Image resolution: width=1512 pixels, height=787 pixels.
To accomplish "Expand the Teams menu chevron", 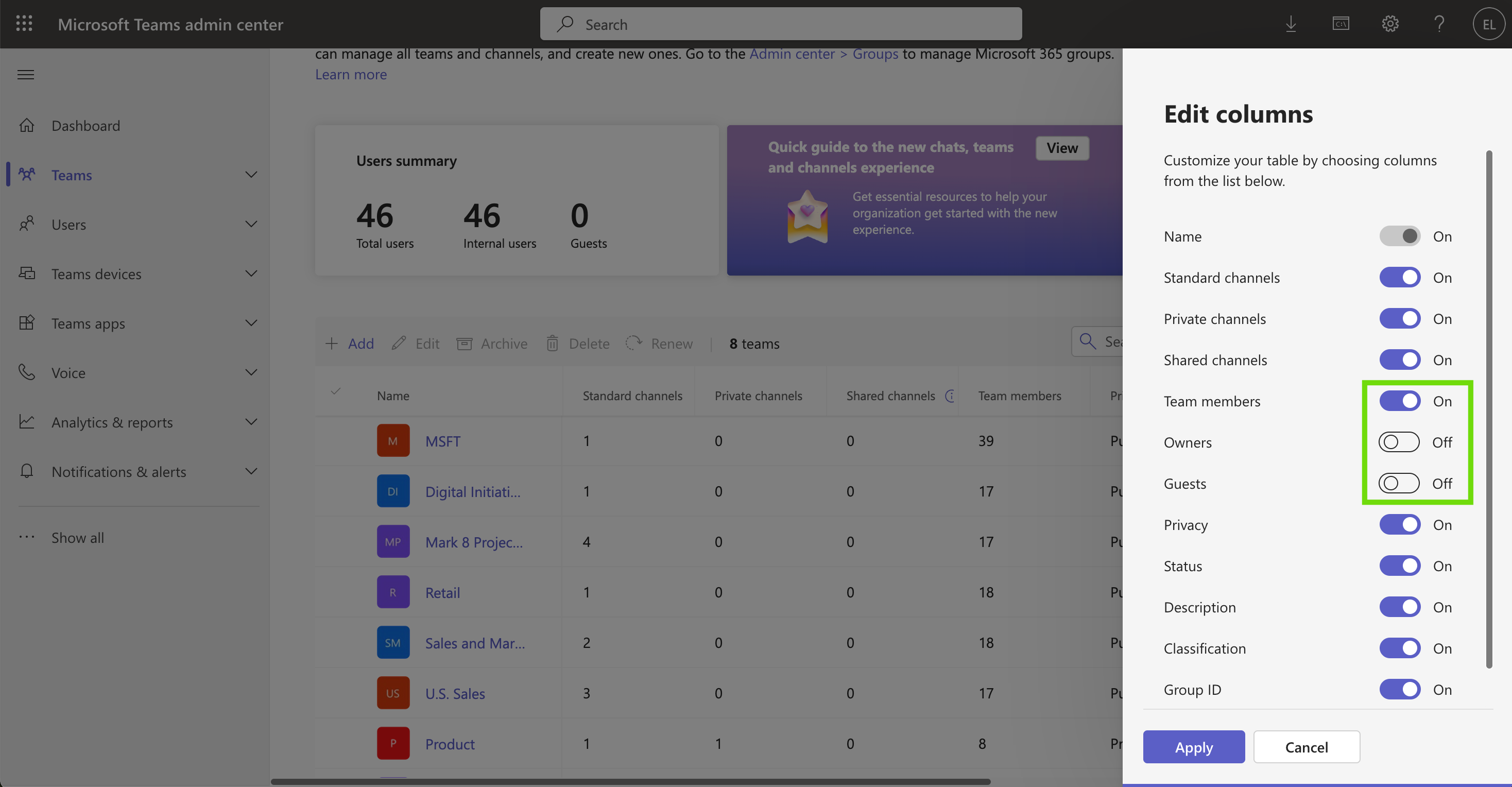I will [251, 174].
